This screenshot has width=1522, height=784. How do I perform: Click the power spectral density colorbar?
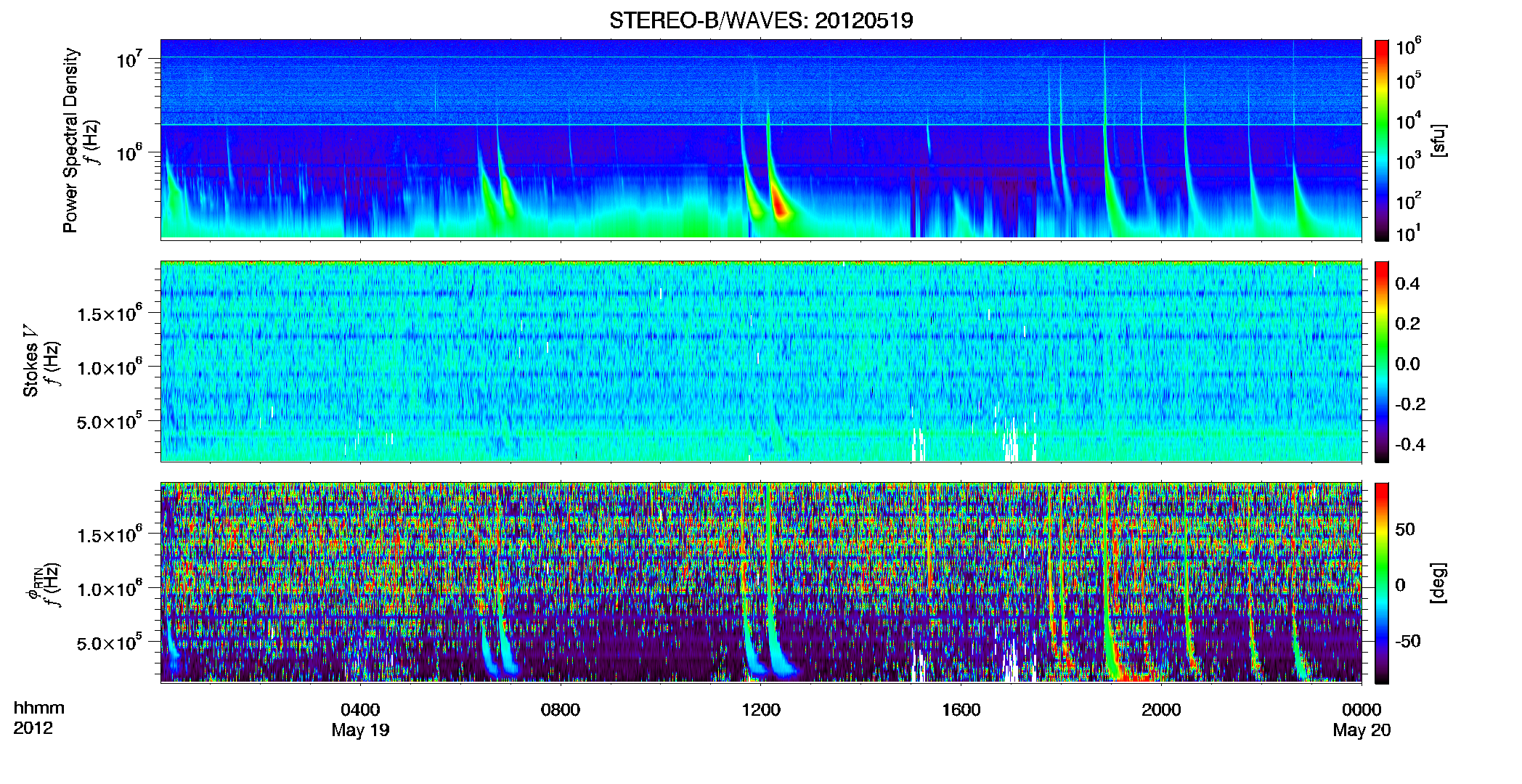click(1382, 139)
